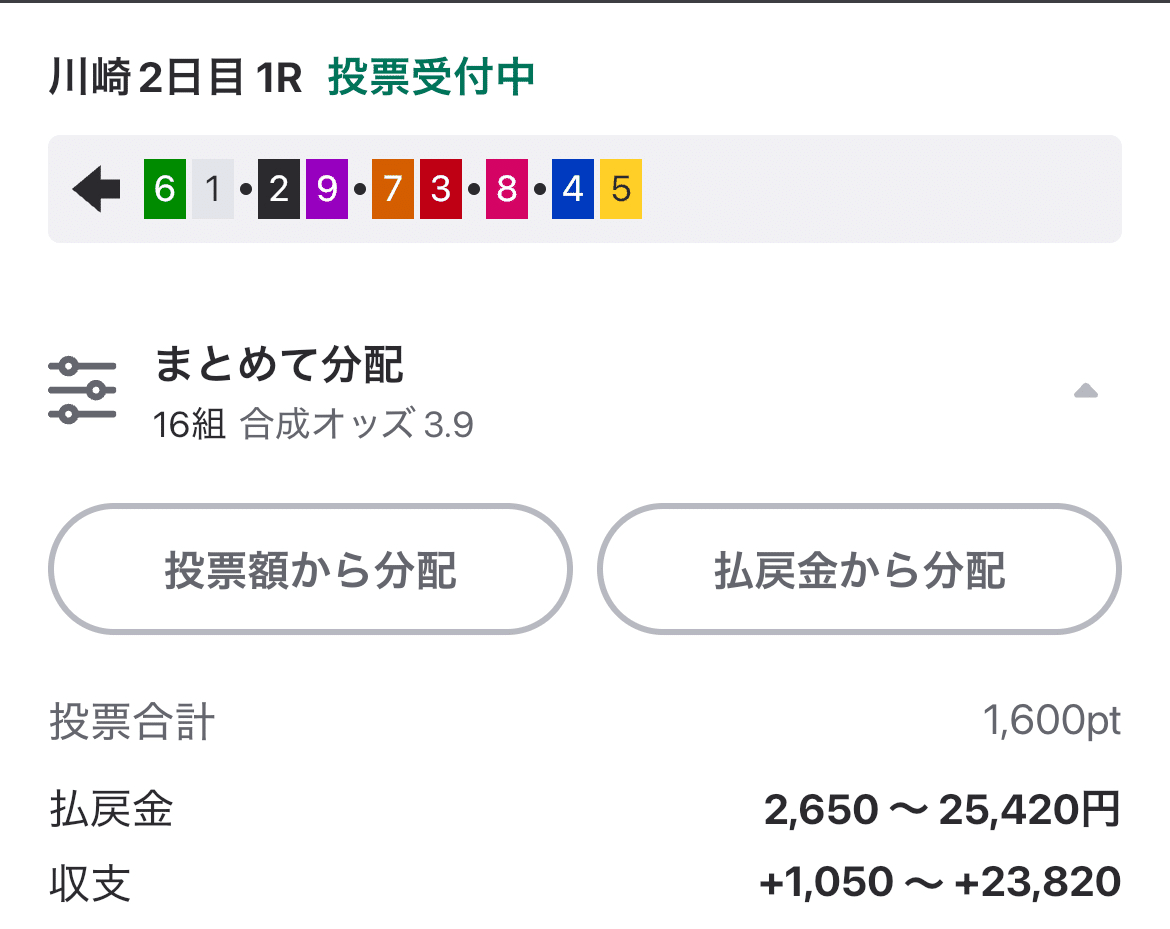The width and height of the screenshot is (1170, 929).
Task: Select the orange number 7 badge
Action: [x=392, y=189]
